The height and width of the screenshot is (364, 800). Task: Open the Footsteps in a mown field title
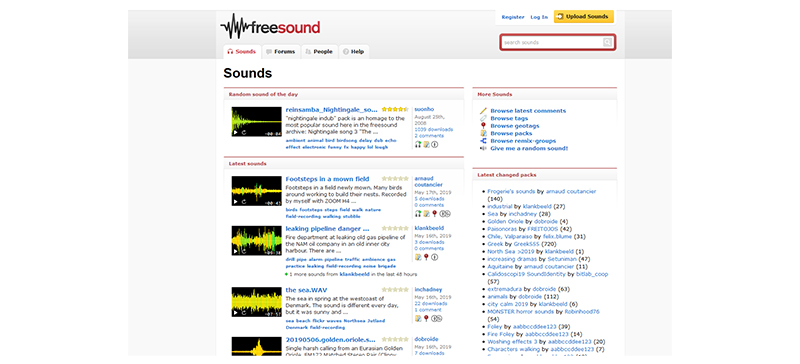[x=327, y=179]
